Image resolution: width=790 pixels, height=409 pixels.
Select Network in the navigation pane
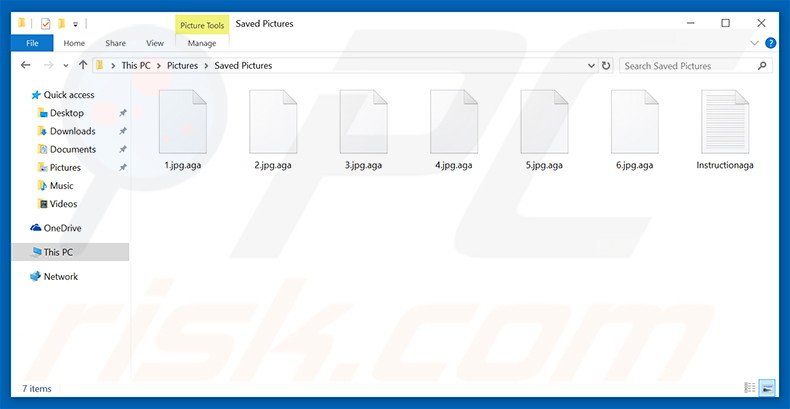54,276
